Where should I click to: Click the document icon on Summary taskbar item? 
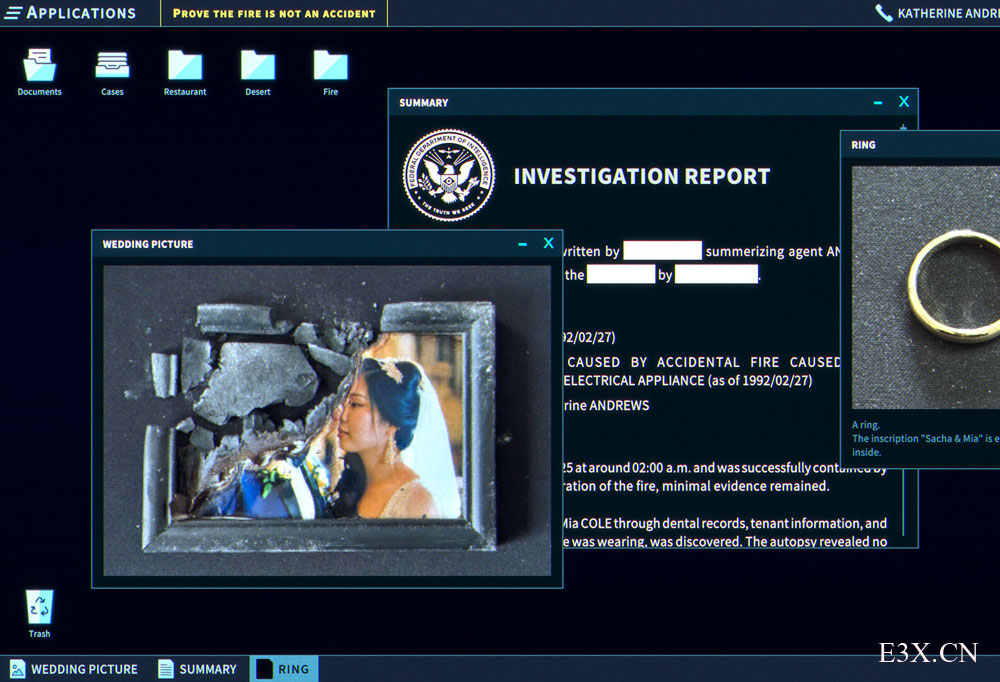tap(166, 669)
